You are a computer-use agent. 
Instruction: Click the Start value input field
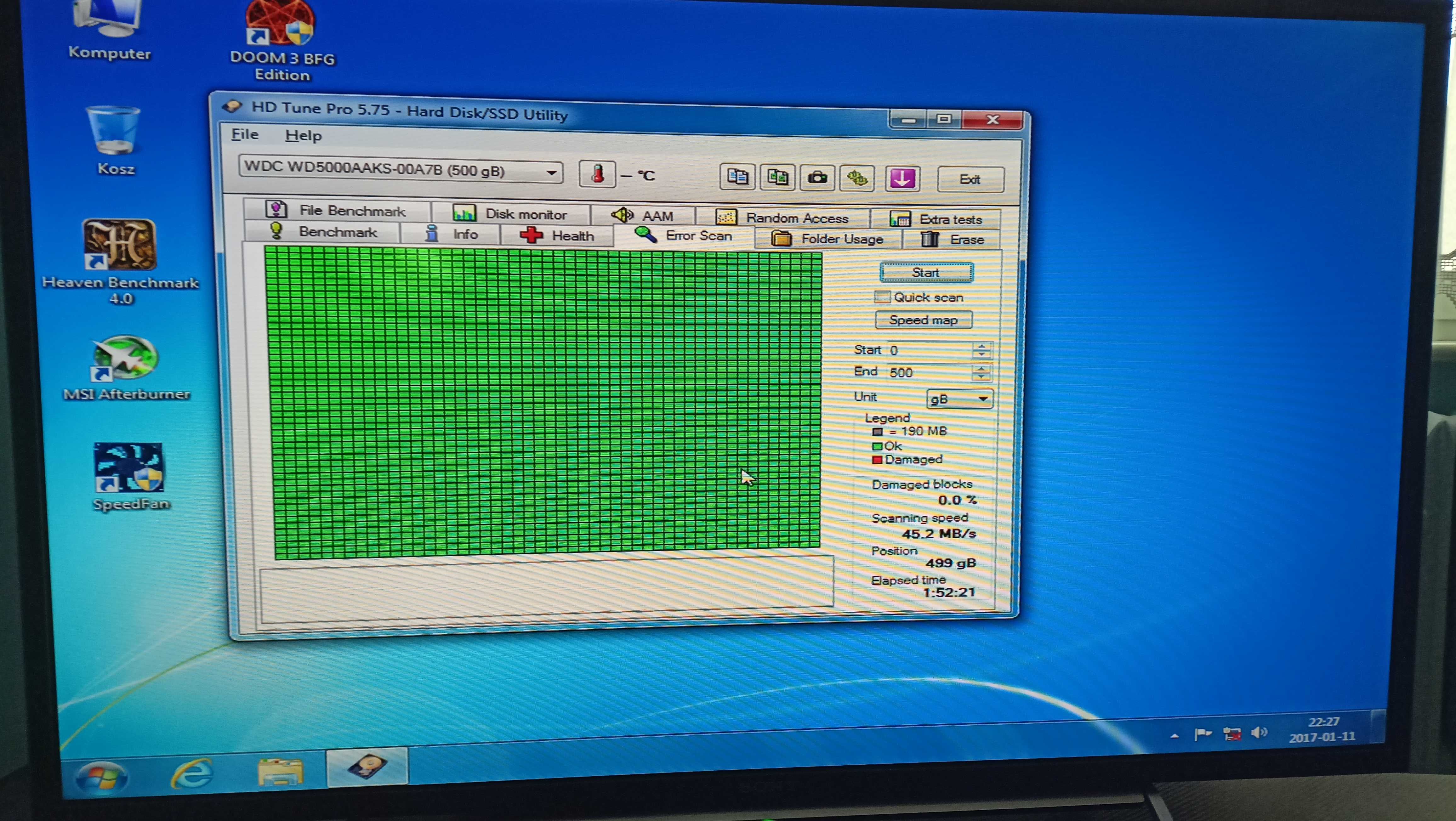(929, 350)
